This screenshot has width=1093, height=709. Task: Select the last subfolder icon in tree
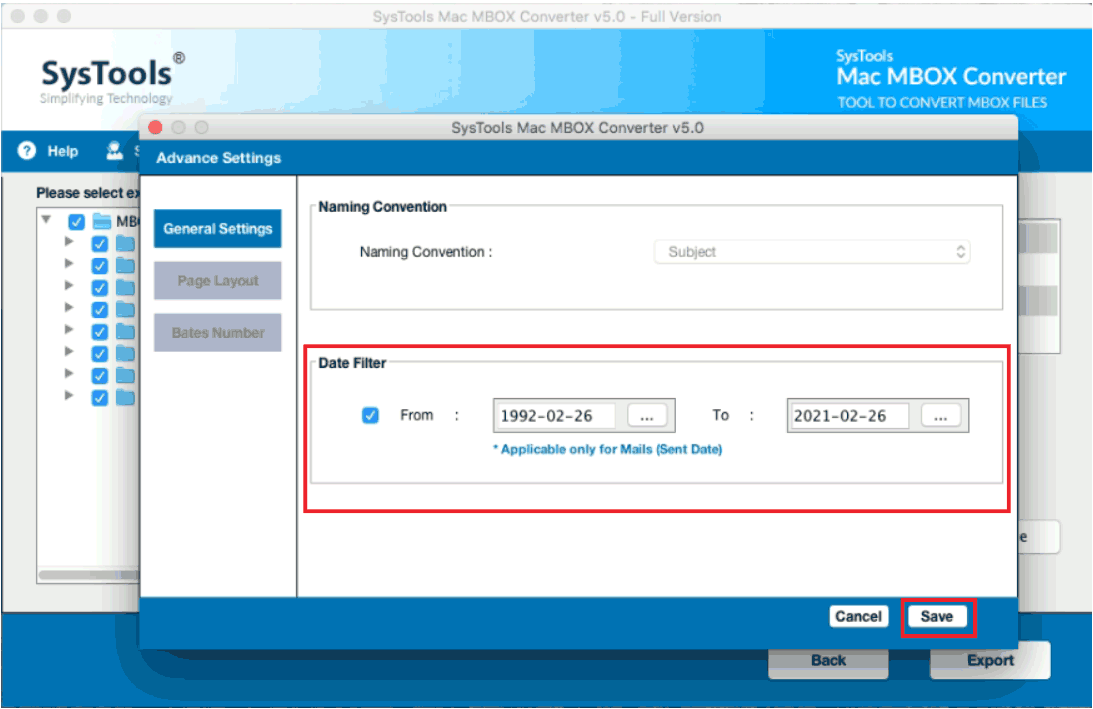coord(125,397)
